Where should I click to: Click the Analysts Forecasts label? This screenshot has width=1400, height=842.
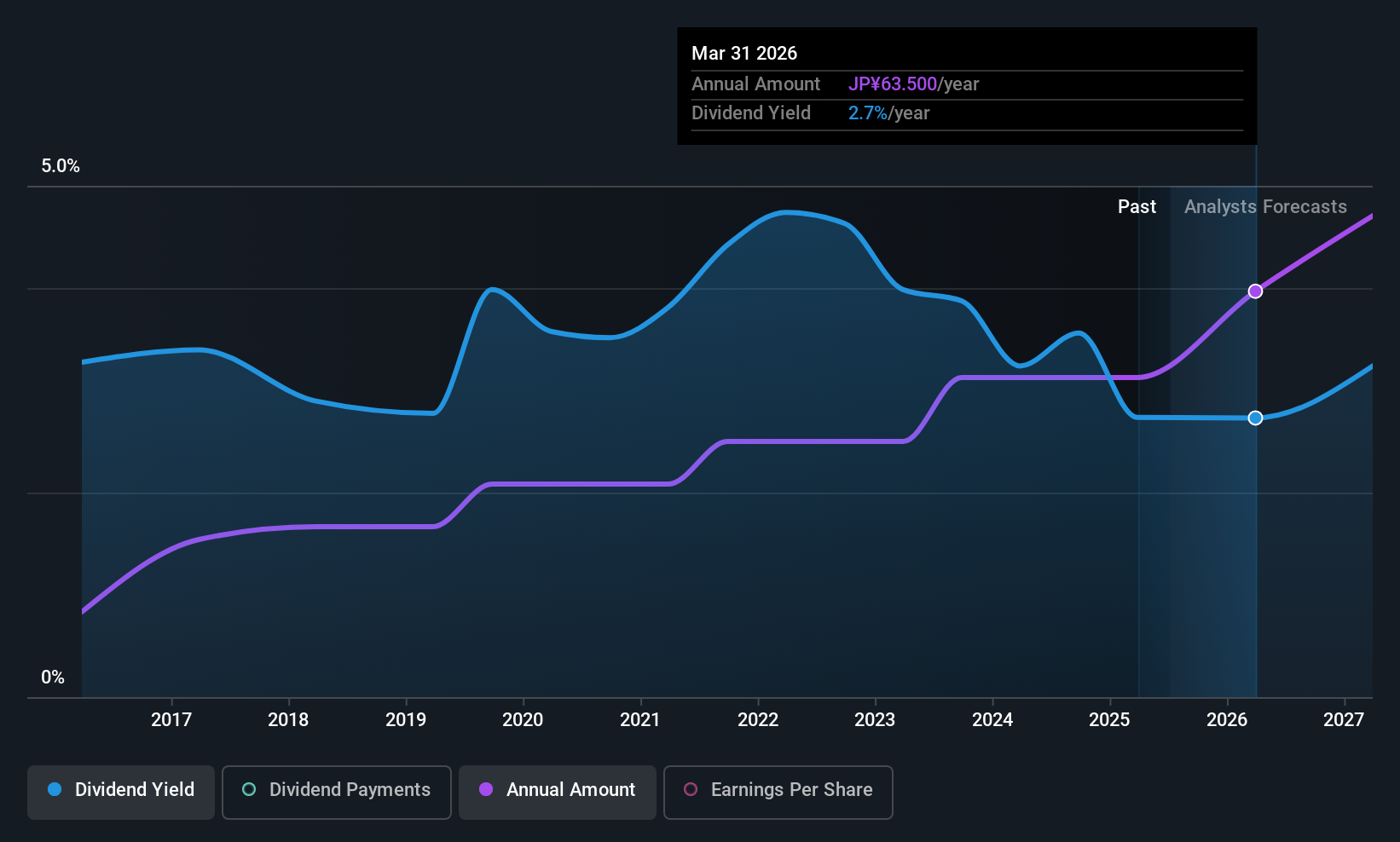pyautogui.click(x=1265, y=206)
